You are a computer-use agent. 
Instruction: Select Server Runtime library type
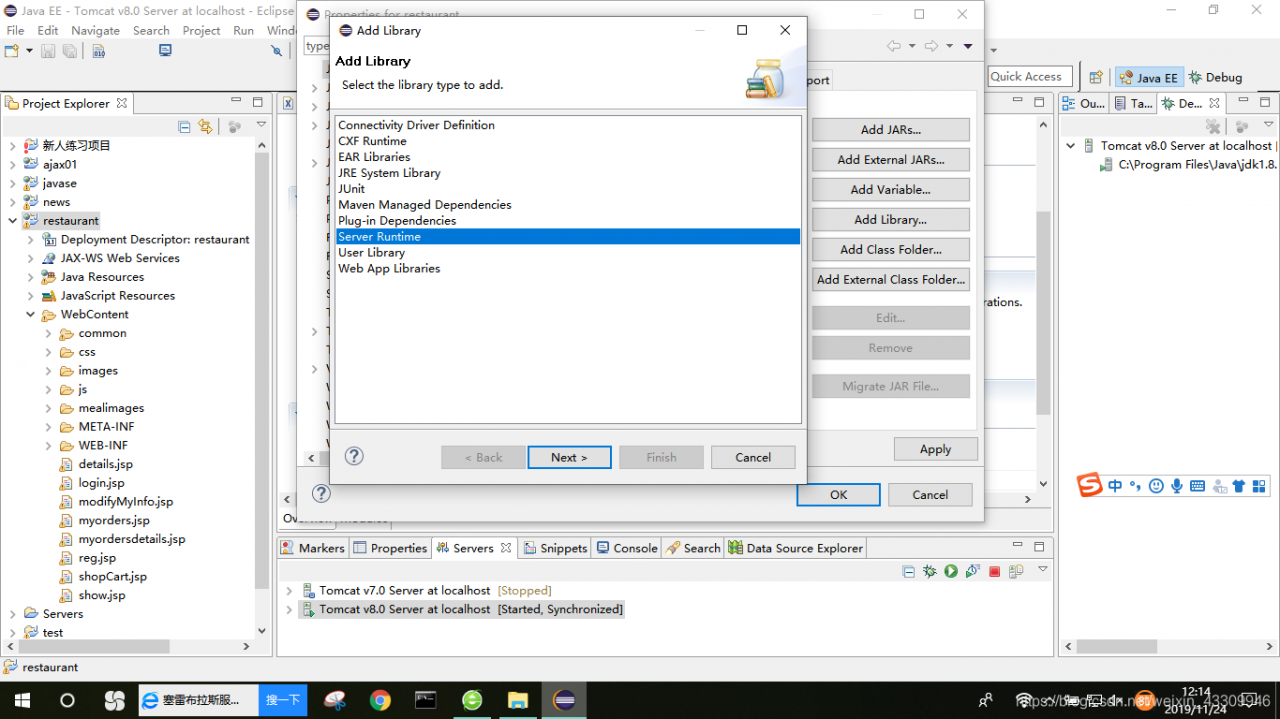pos(568,237)
